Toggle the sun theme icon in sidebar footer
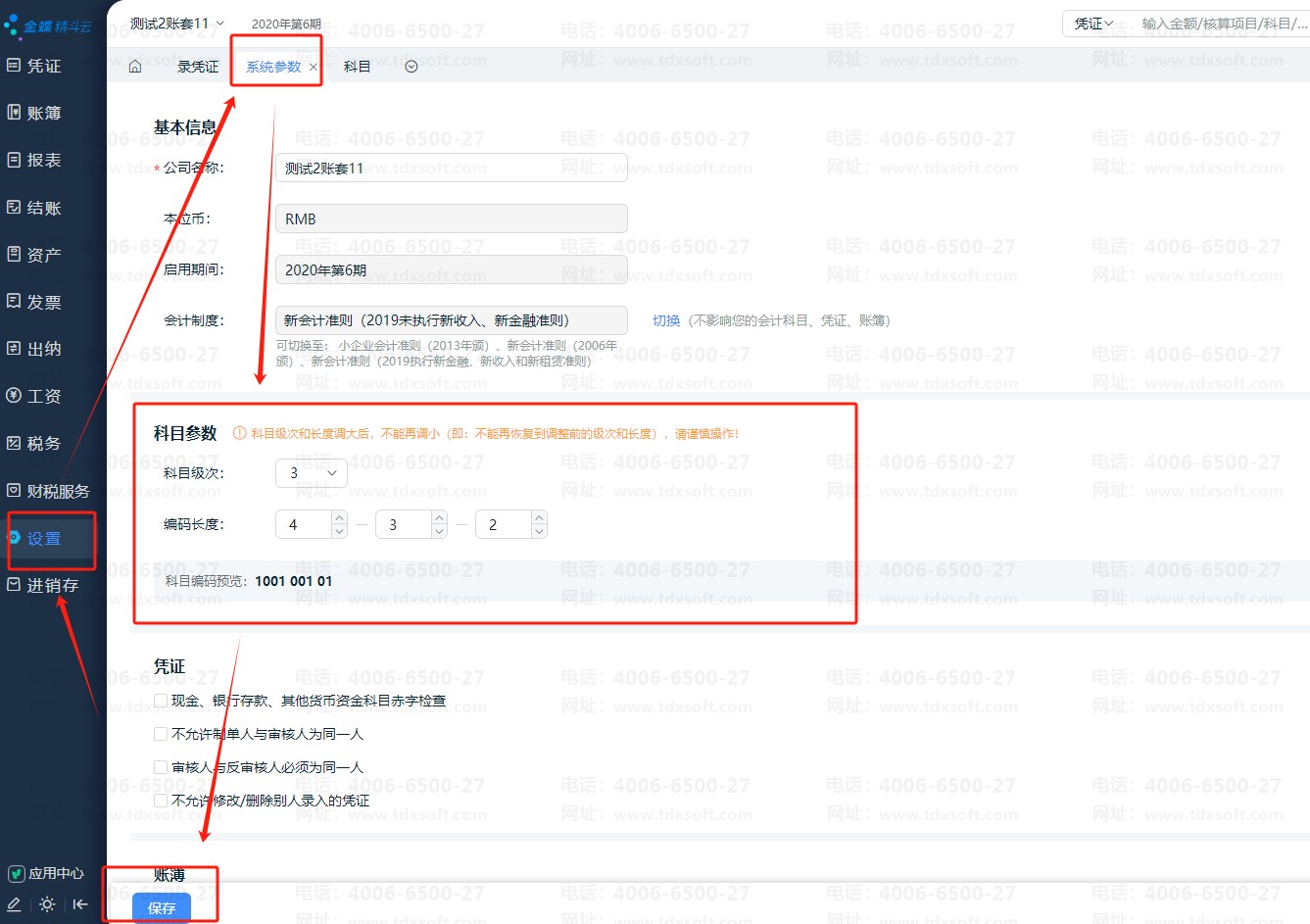The image size is (1310, 924). tap(47, 904)
